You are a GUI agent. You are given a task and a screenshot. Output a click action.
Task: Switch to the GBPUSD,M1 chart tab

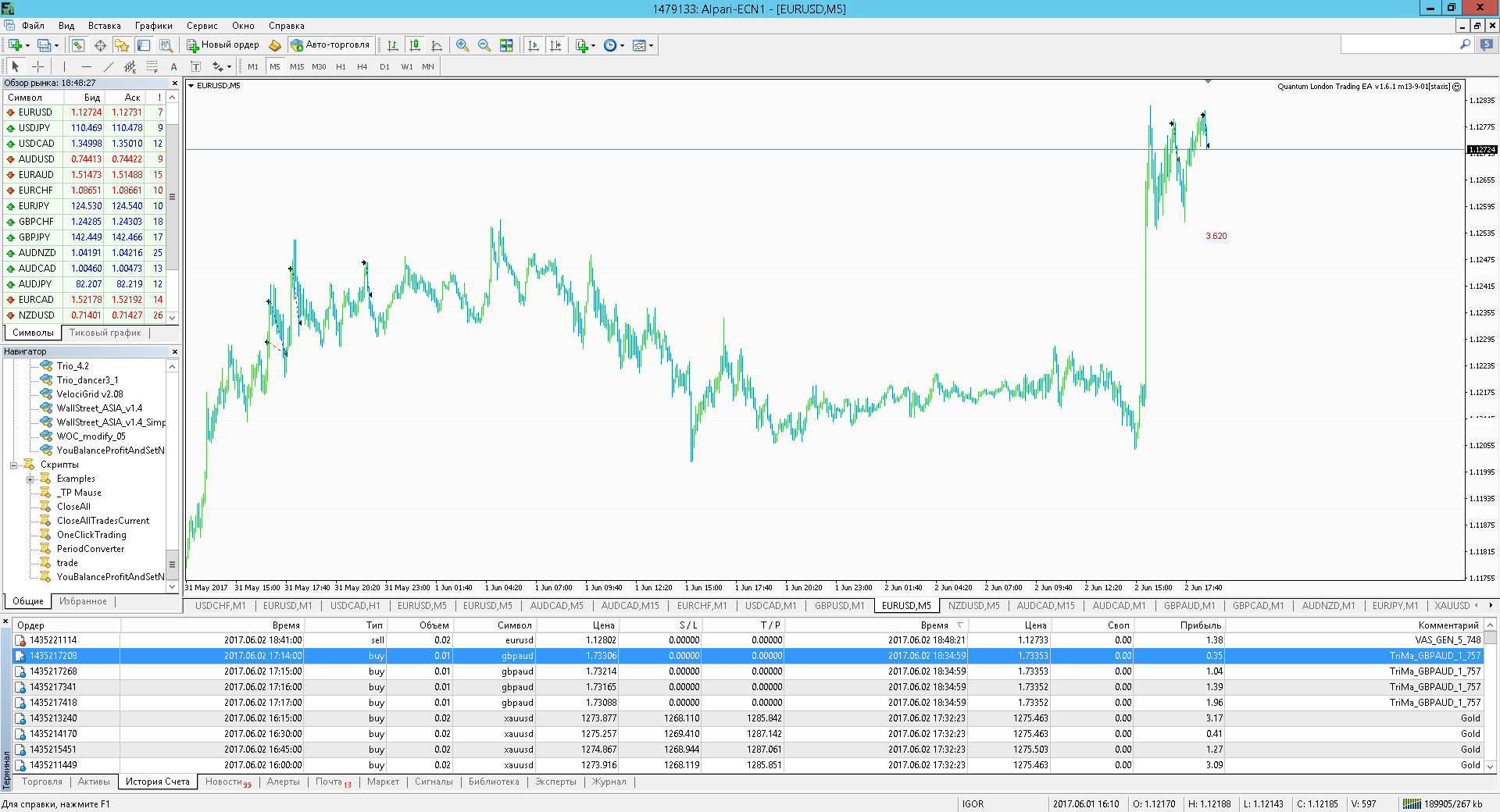click(x=839, y=606)
